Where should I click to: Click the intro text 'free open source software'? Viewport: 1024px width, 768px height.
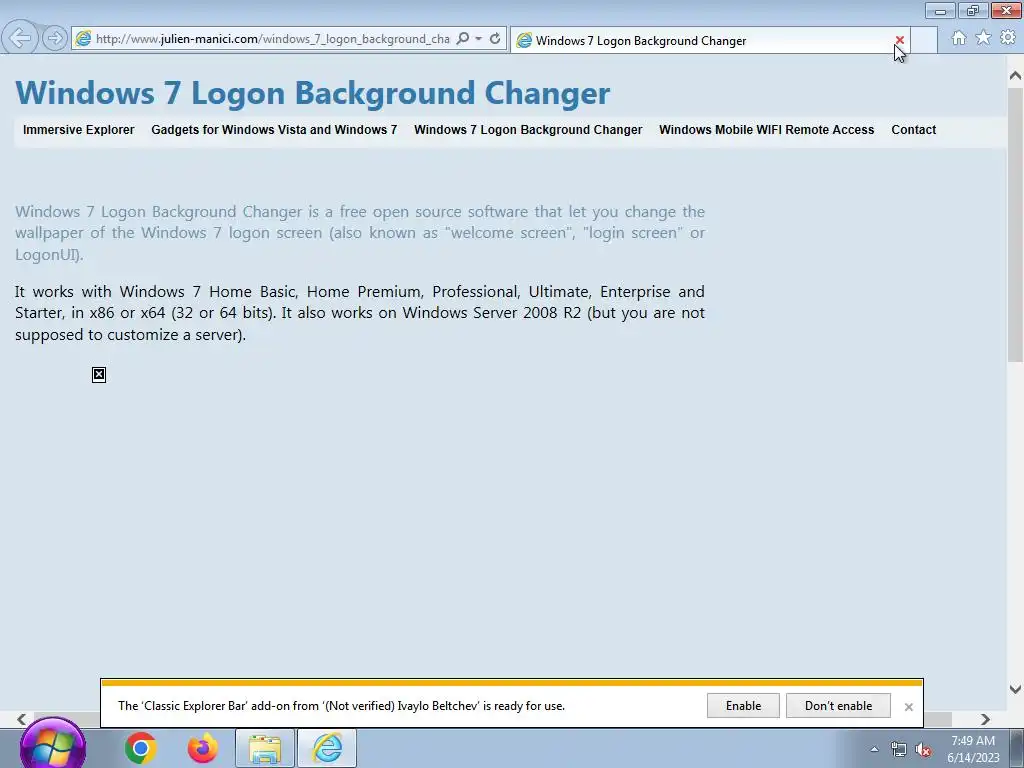point(434,212)
